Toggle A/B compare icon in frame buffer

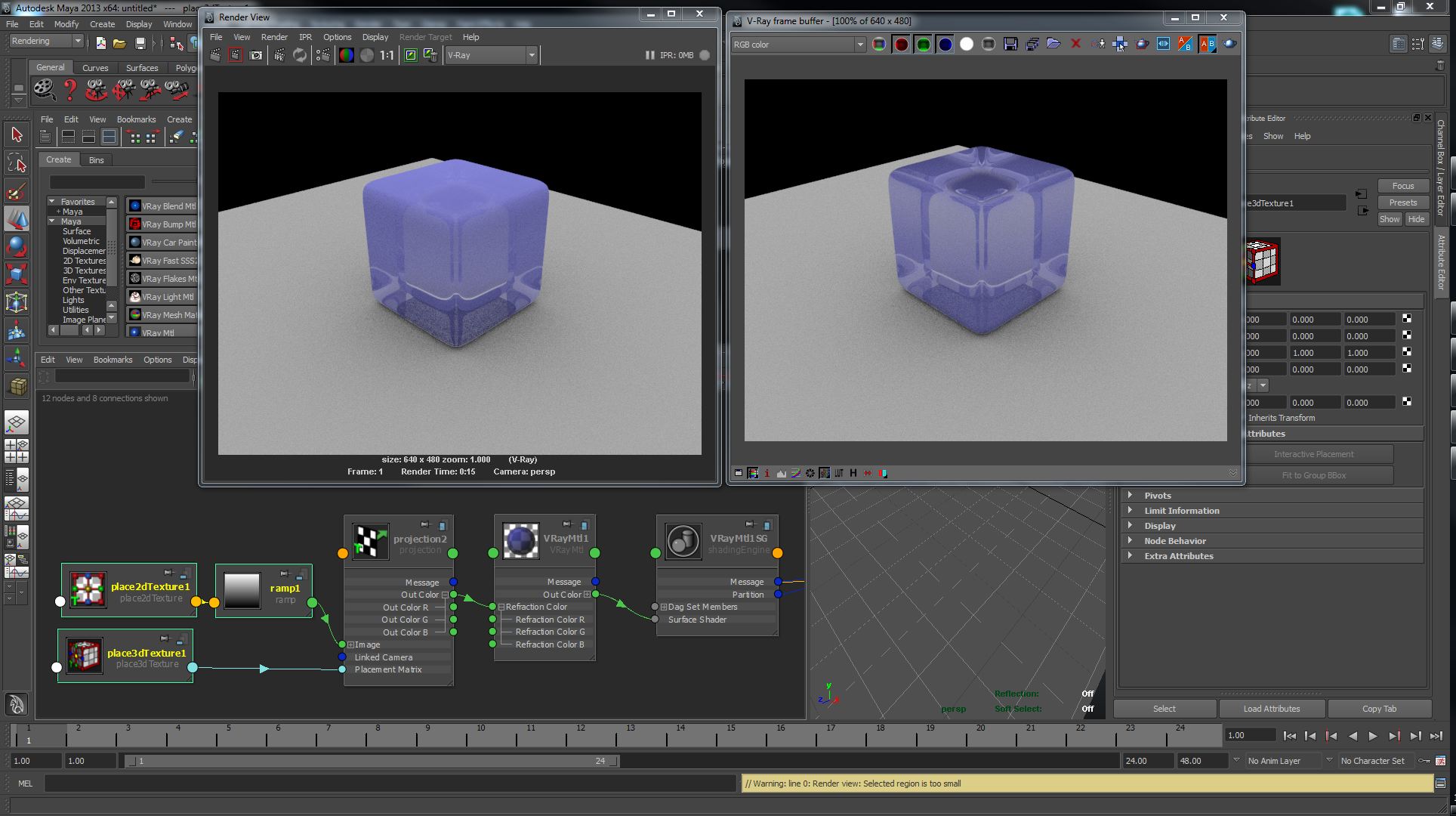pyautogui.click(x=1208, y=45)
